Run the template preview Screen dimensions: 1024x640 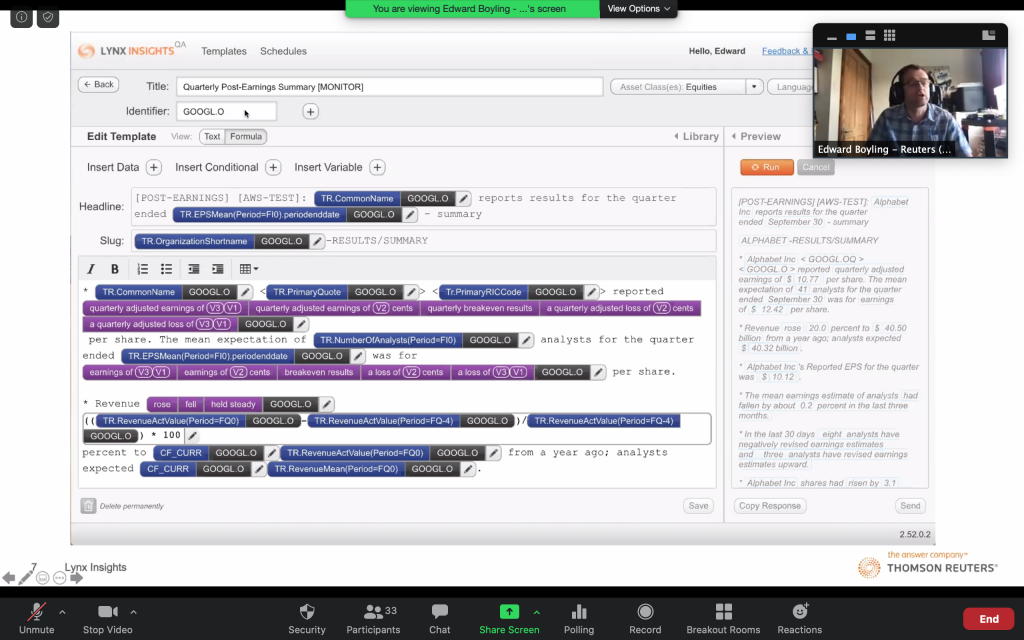(766, 167)
